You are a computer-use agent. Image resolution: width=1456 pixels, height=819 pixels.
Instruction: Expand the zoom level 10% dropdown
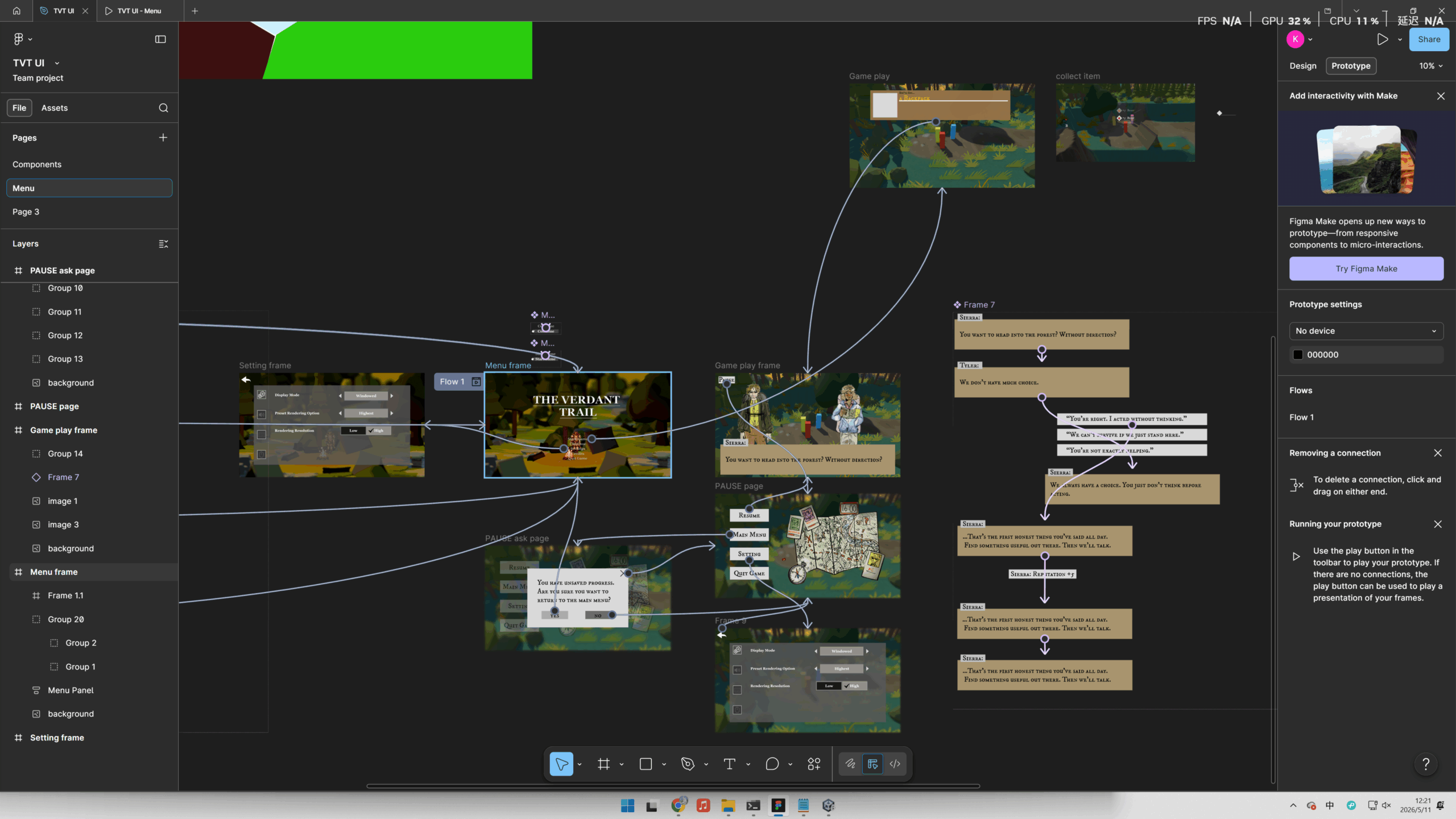1431,66
